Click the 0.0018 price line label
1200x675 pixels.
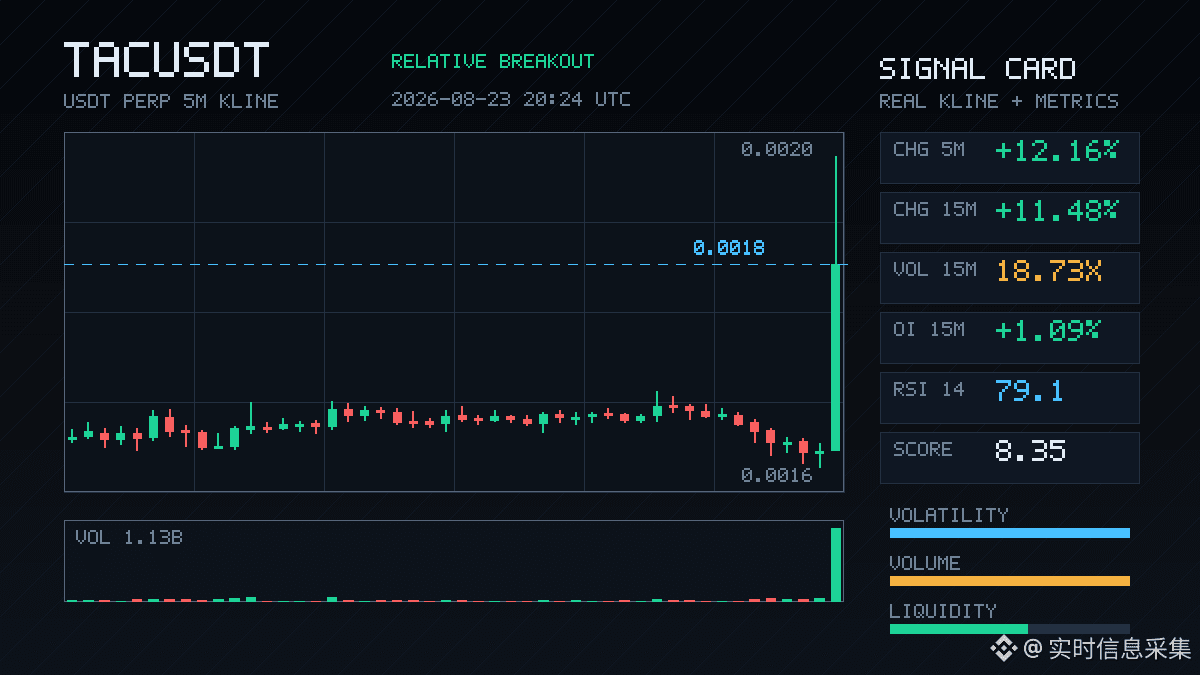tap(728, 247)
